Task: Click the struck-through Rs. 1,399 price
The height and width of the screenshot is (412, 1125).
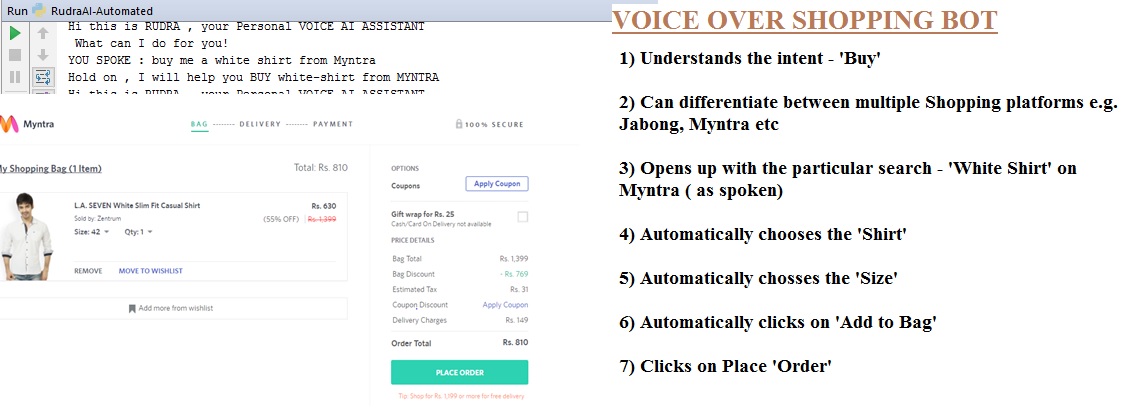Action: pos(322,219)
